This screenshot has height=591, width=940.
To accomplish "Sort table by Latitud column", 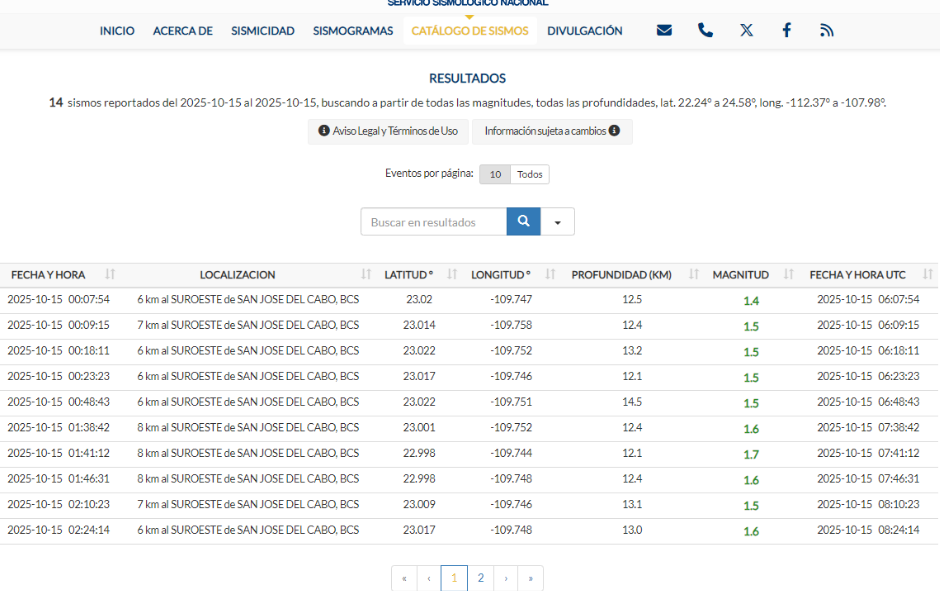I will [x=452, y=275].
